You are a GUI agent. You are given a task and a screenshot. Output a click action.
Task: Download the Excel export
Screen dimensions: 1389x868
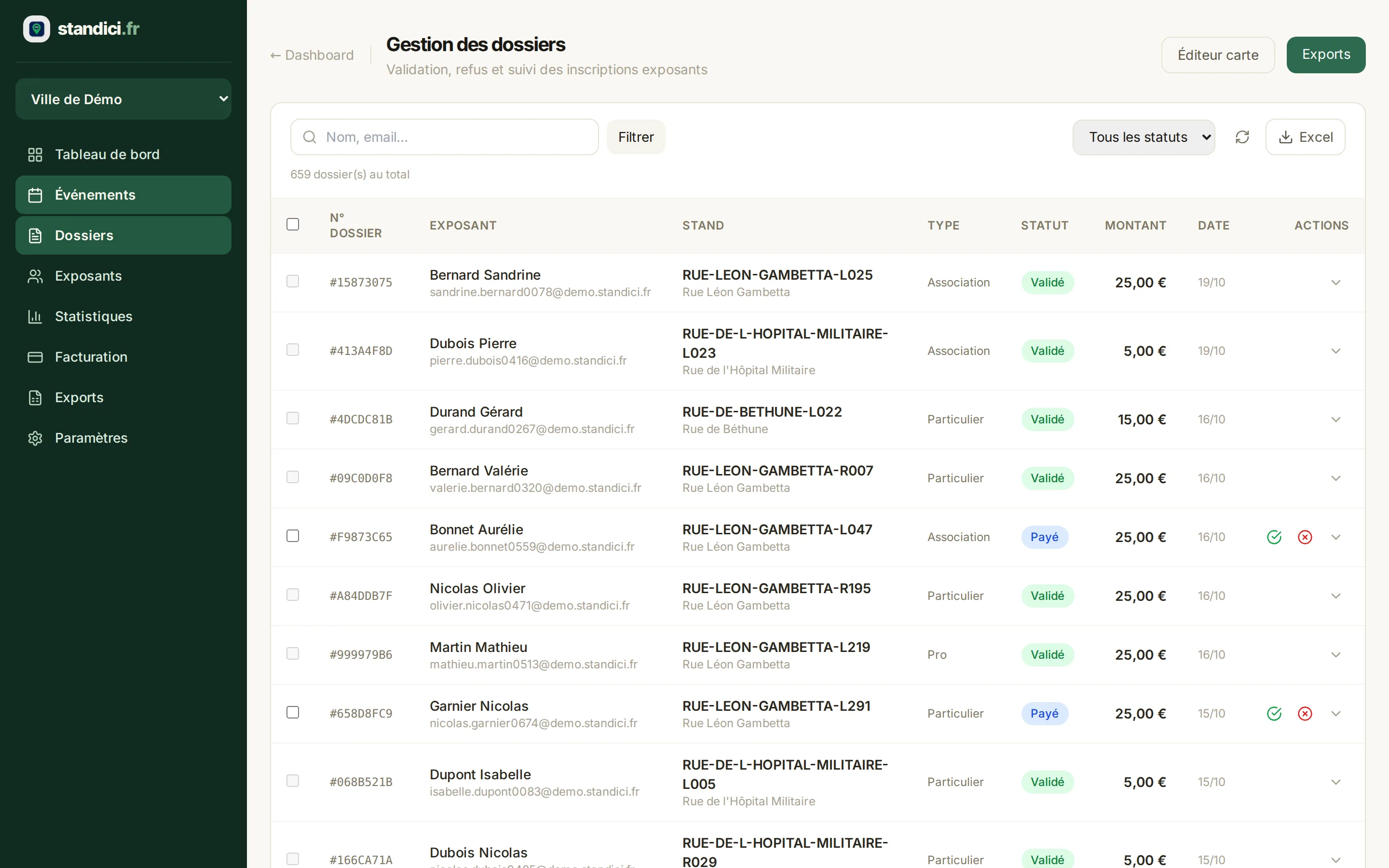(x=1305, y=137)
